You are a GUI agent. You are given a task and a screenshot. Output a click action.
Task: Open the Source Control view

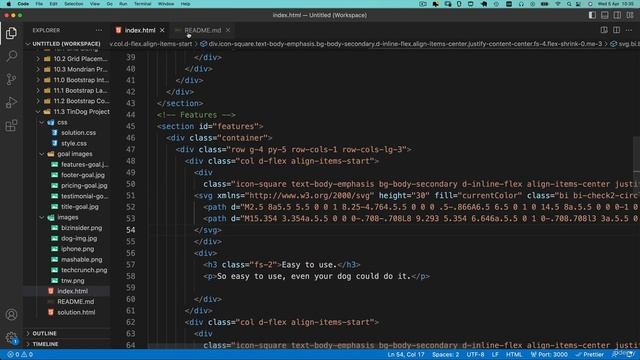[11, 79]
